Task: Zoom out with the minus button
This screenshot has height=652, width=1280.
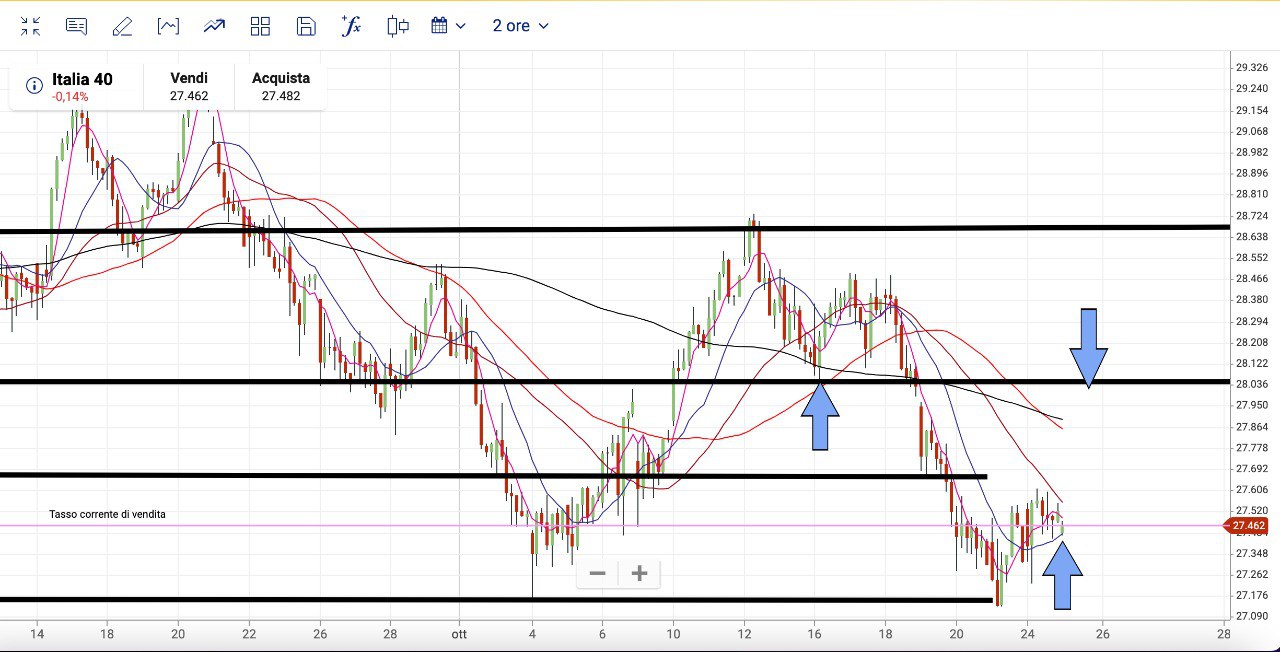Action: point(598,574)
